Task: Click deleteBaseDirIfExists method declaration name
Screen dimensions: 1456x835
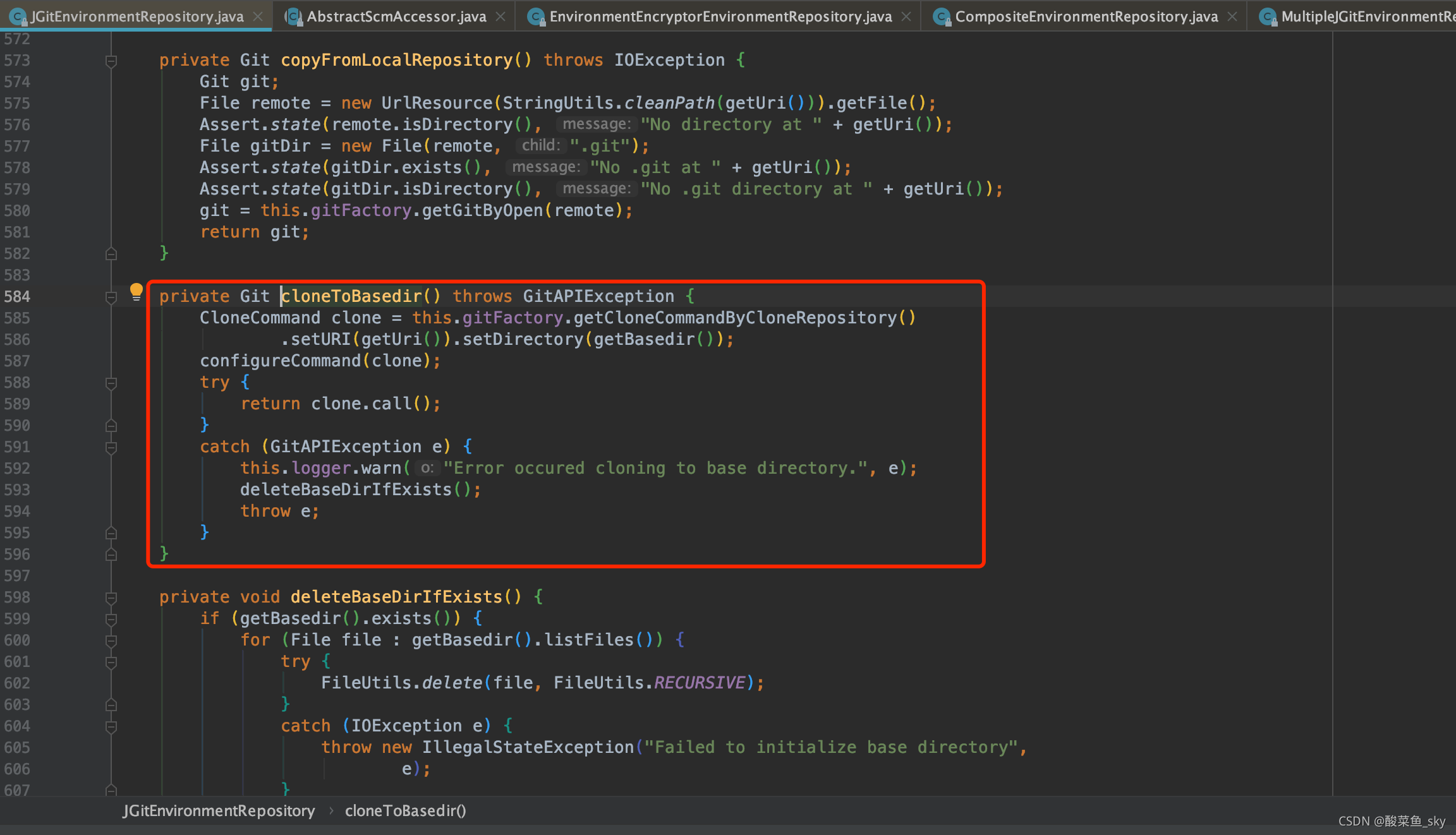Action: [x=397, y=597]
